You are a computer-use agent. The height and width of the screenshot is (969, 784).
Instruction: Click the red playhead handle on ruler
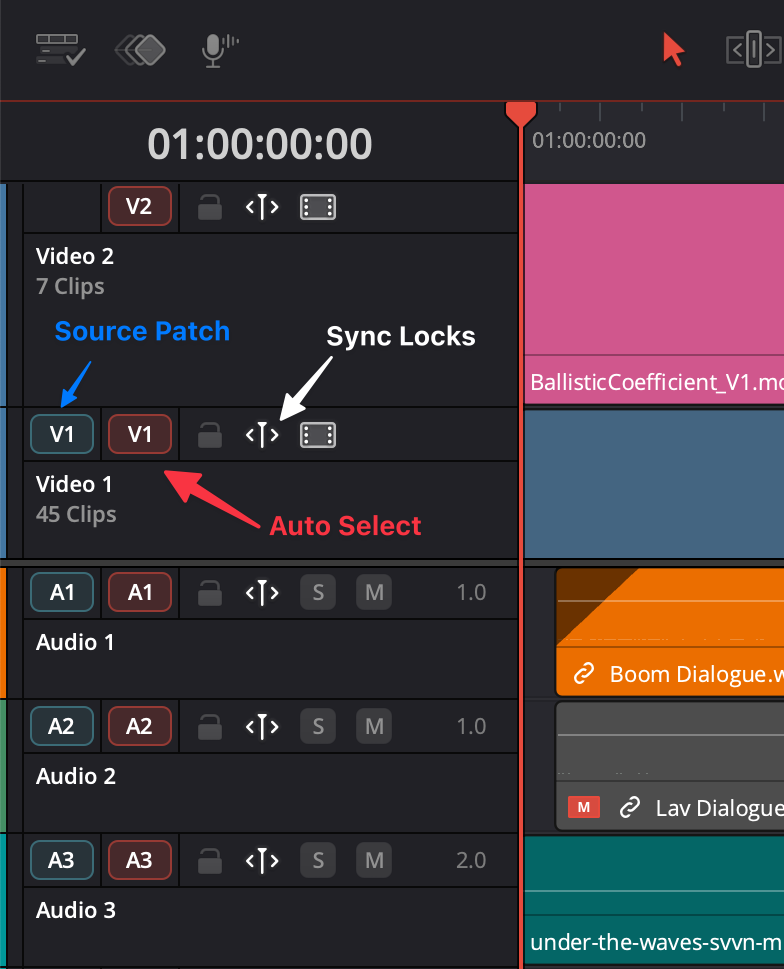pyautogui.click(x=521, y=114)
